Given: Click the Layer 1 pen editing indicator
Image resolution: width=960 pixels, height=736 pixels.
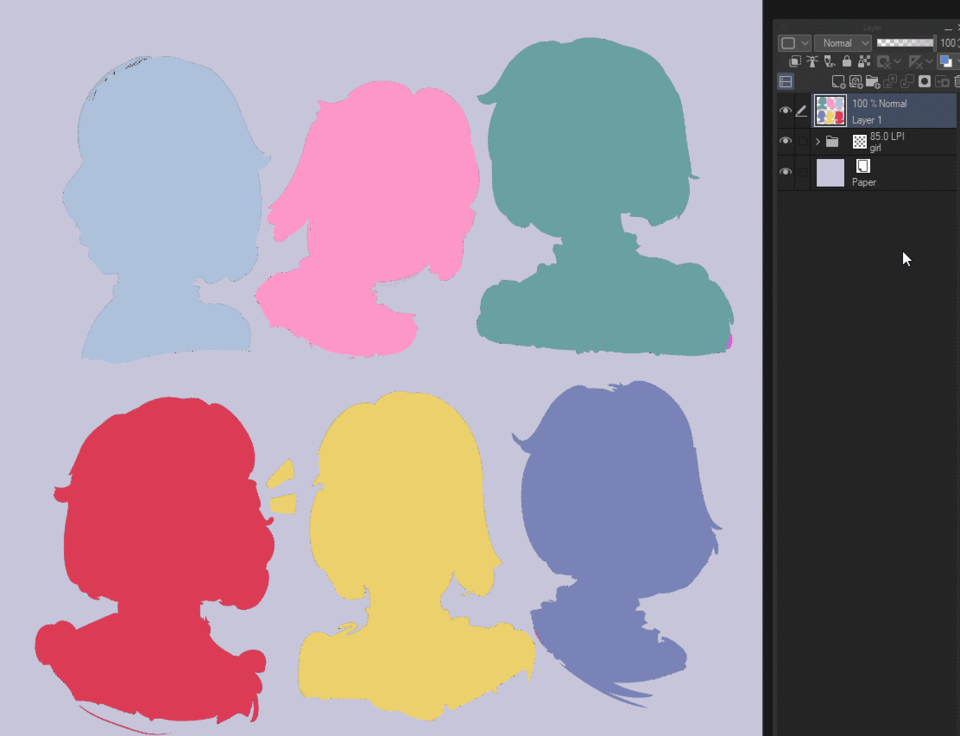Looking at the screenshot, I should 801,111.
